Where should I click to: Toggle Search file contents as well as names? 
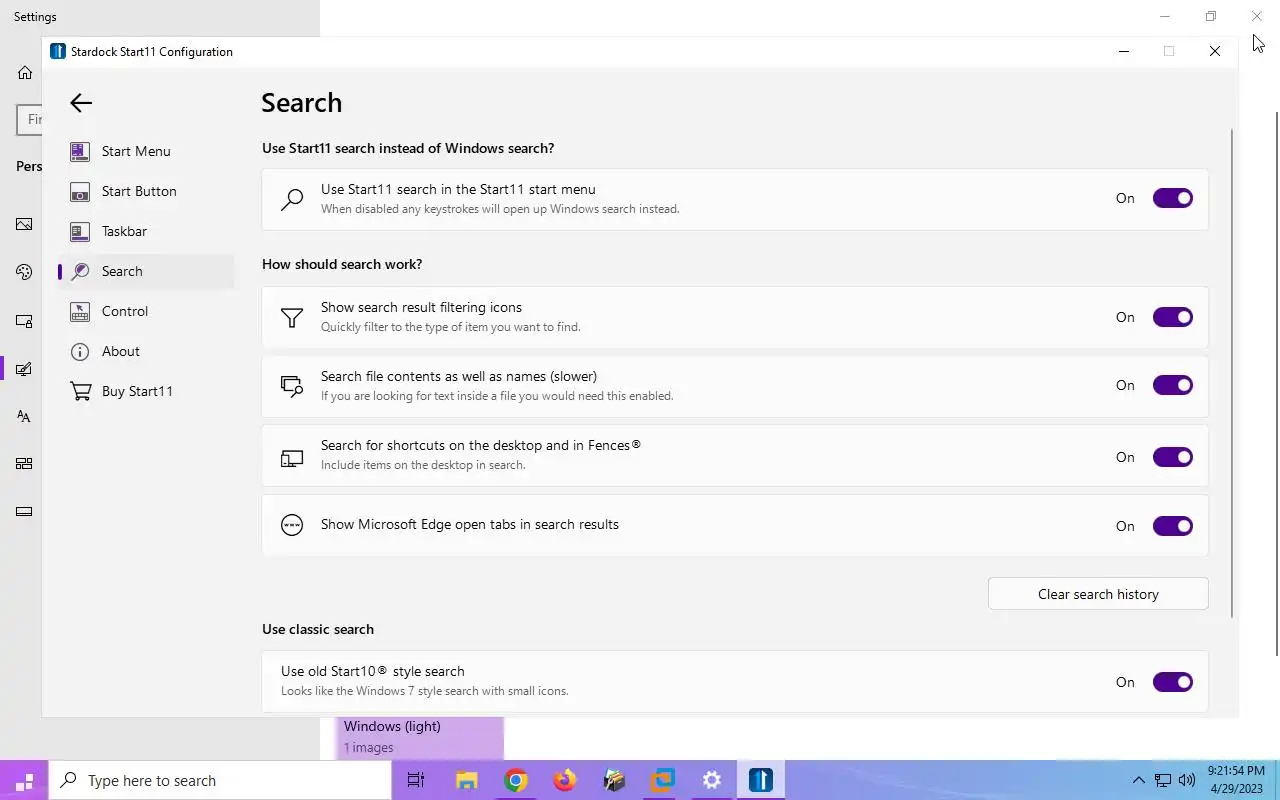point(1173,385)
